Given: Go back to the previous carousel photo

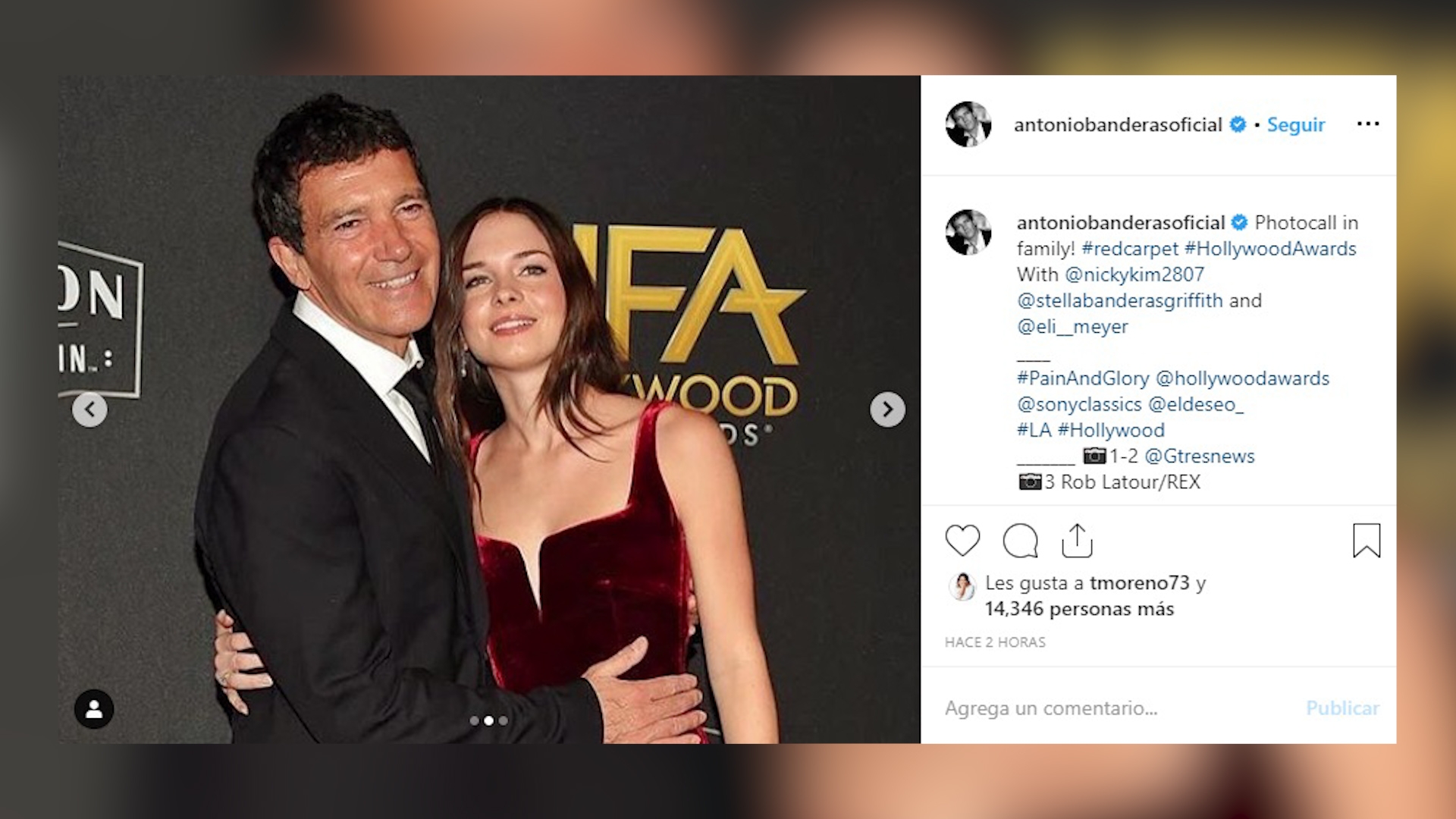Looking at the screenshot, I should 89,409.
